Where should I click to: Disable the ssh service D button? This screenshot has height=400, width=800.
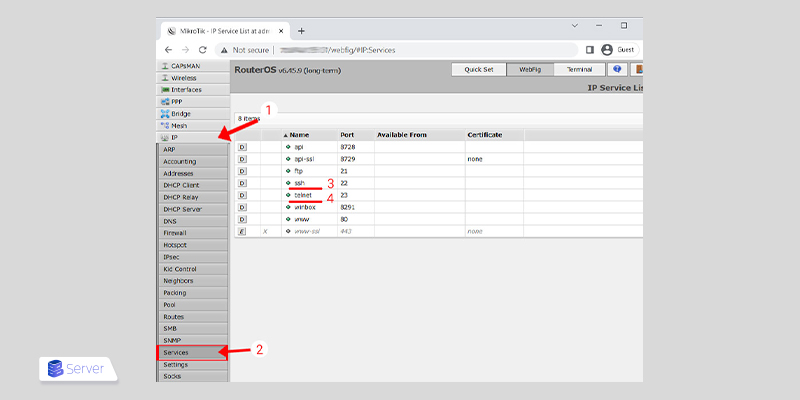coord(242,183)
